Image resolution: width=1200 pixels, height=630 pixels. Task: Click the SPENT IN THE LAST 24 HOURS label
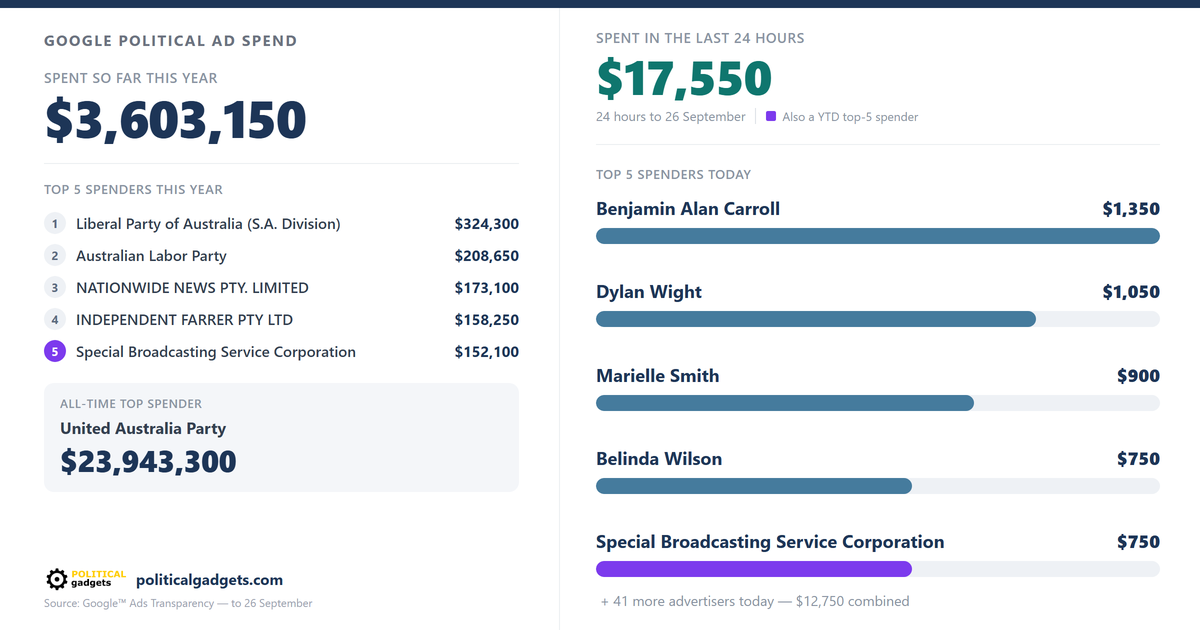(700, 38)
